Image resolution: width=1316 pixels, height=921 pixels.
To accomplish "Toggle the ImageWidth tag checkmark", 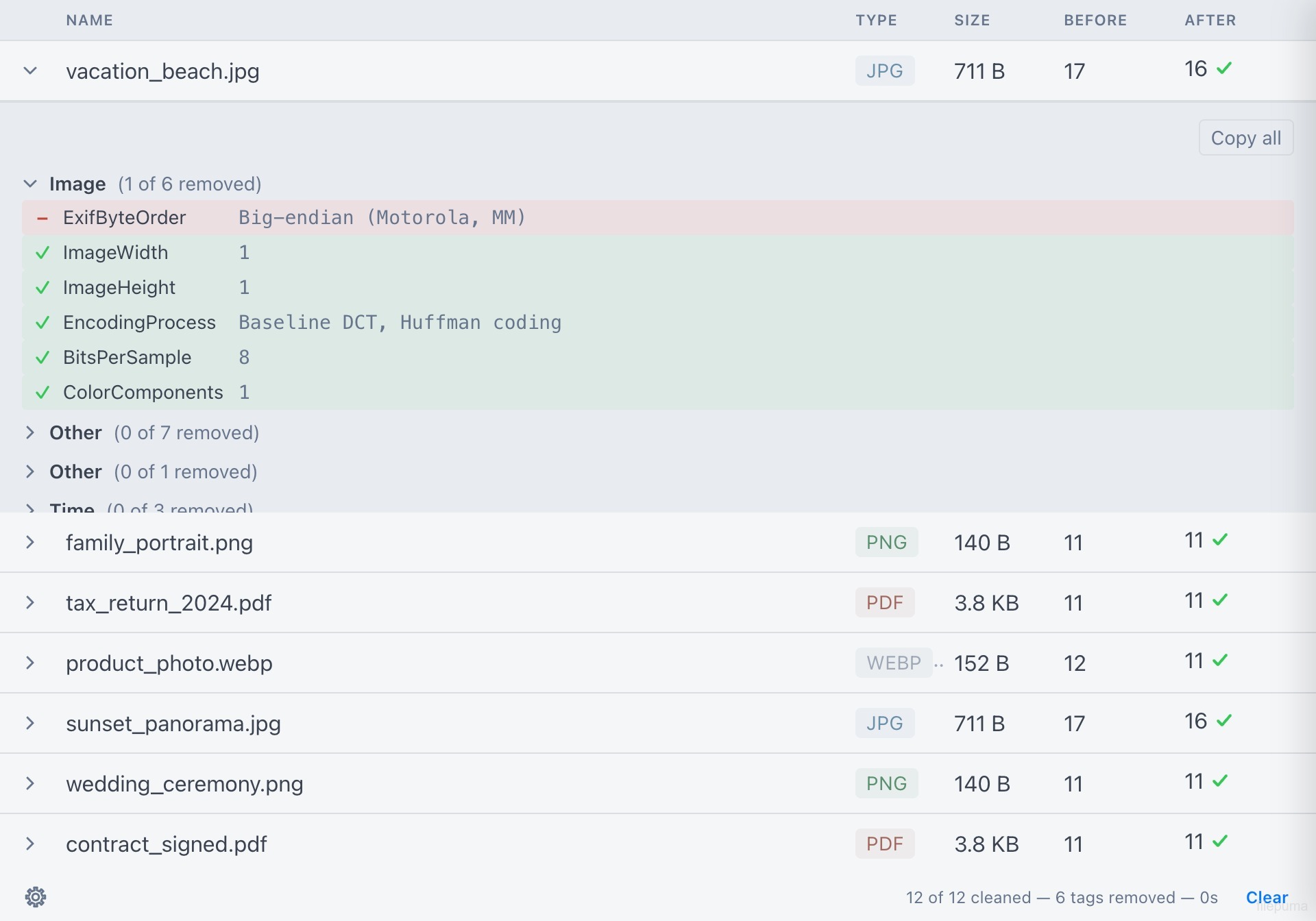I will pos(42,253).
